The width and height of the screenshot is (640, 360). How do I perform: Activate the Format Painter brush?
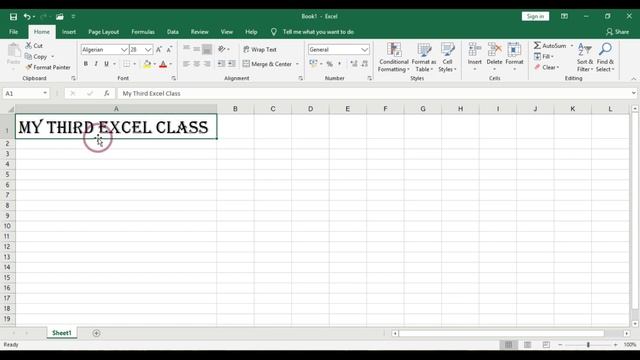click(29, 67)
